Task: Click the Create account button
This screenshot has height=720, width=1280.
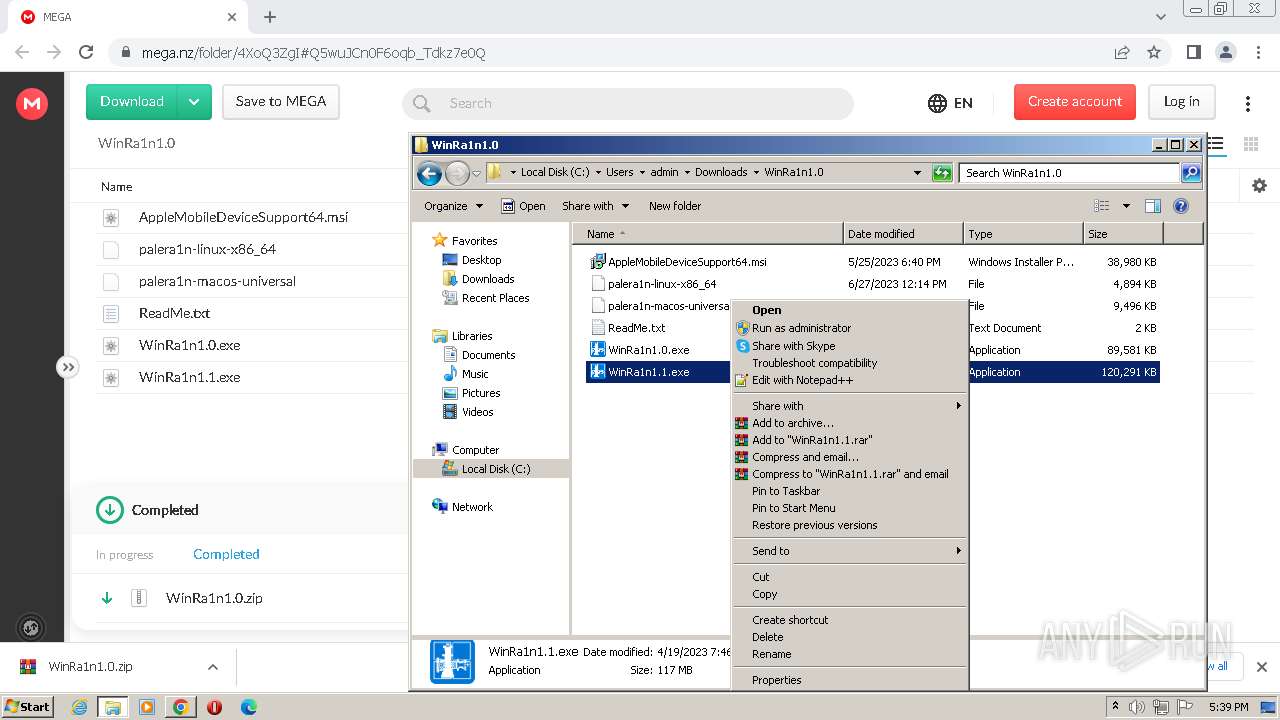Action: [x=1075, y=102]
